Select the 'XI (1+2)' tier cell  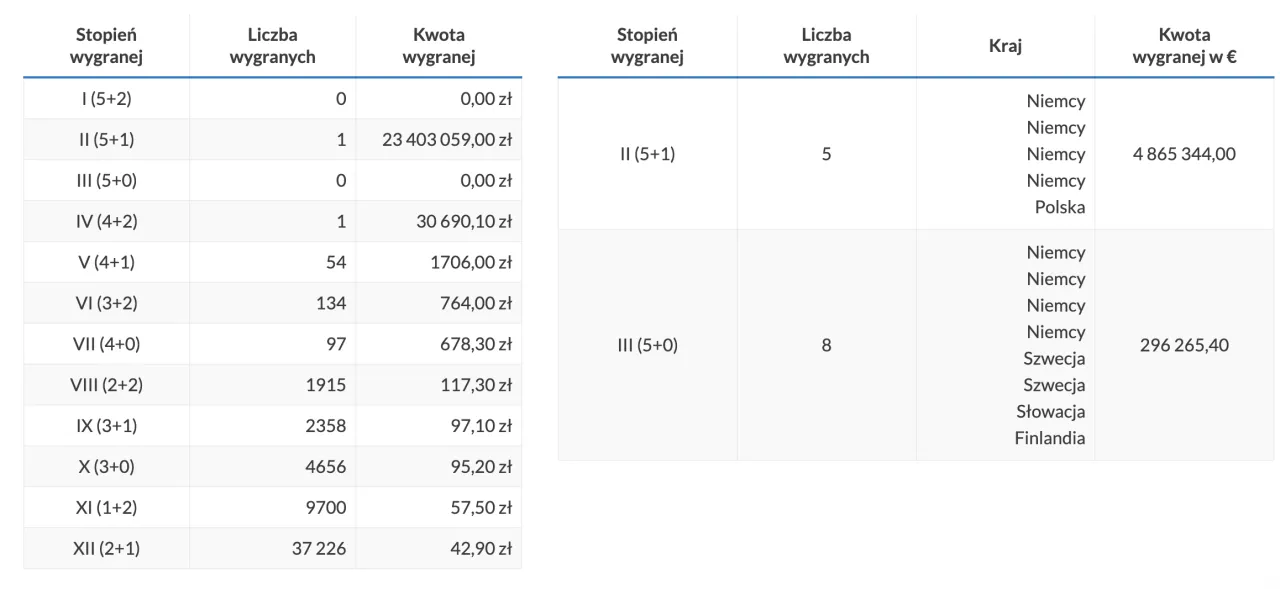[106, 508]
